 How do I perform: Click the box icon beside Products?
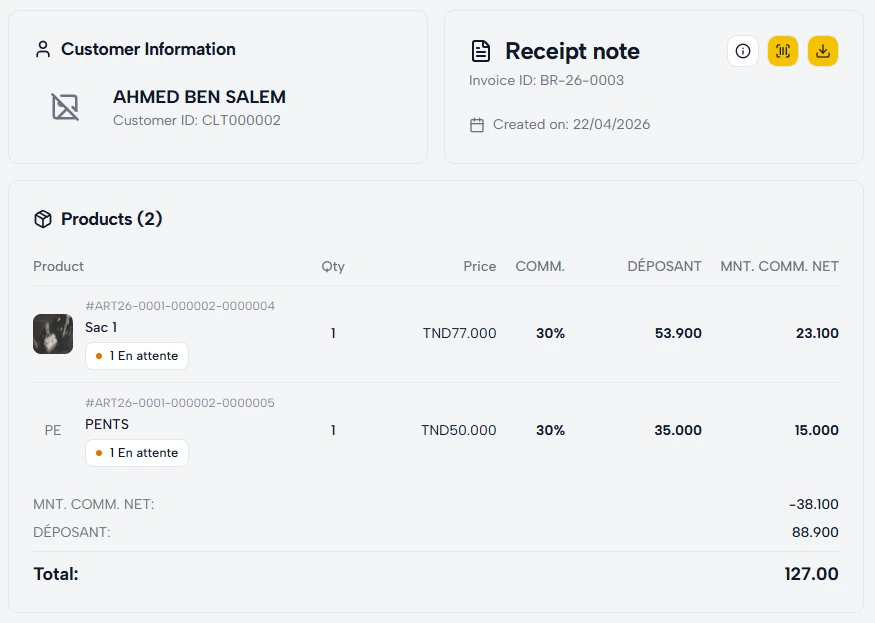pos(42,219)
